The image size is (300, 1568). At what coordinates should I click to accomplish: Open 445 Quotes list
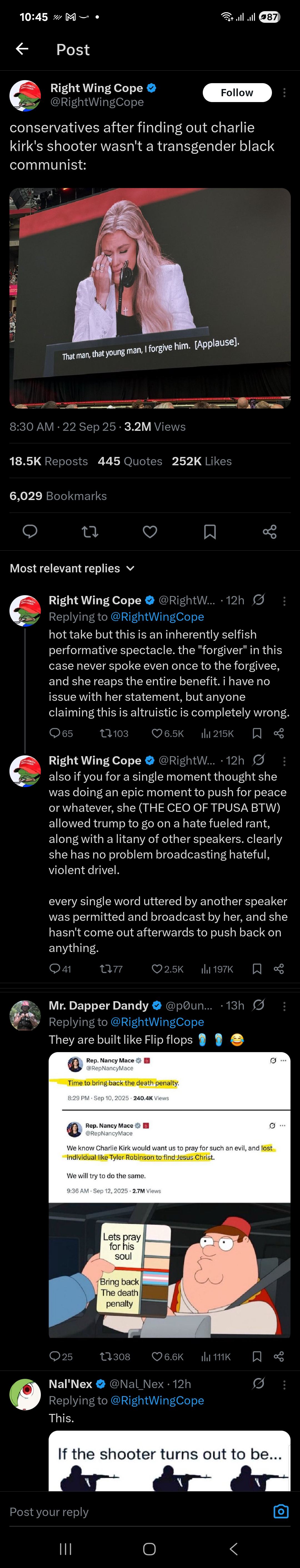pyautogui.click(x=130, y=461)
